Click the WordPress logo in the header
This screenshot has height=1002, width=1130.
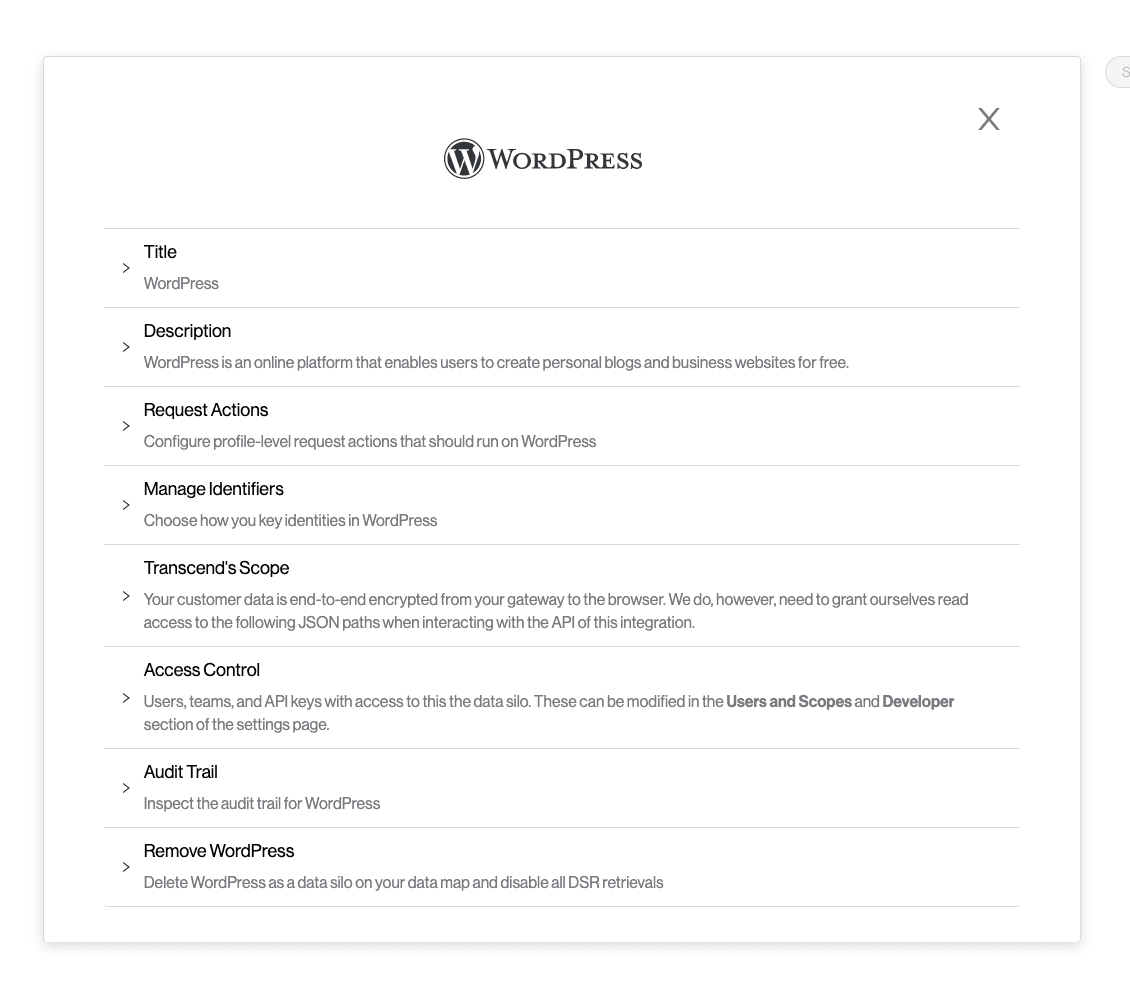(x=543, y=160)
